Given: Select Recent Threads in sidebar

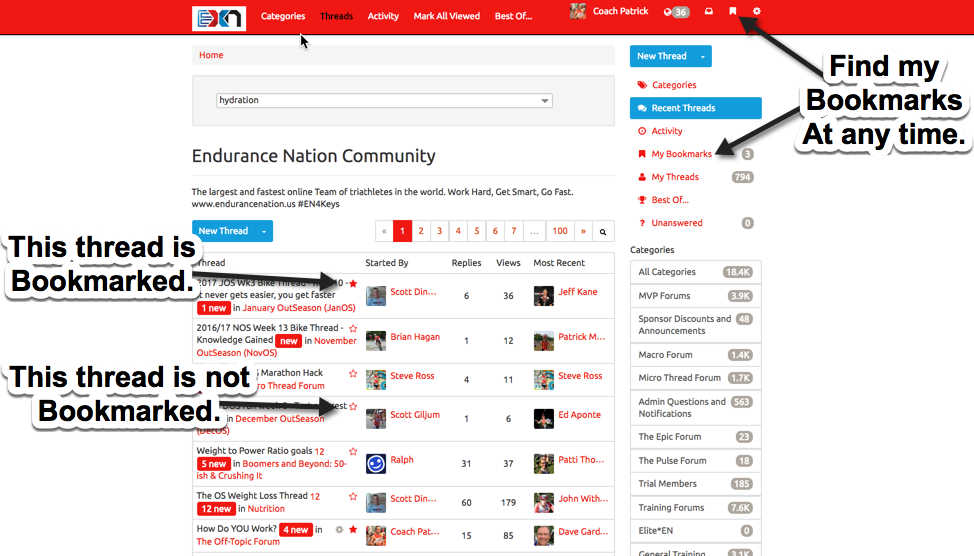Looking at the screenshot, I should (x=696, y=108).
